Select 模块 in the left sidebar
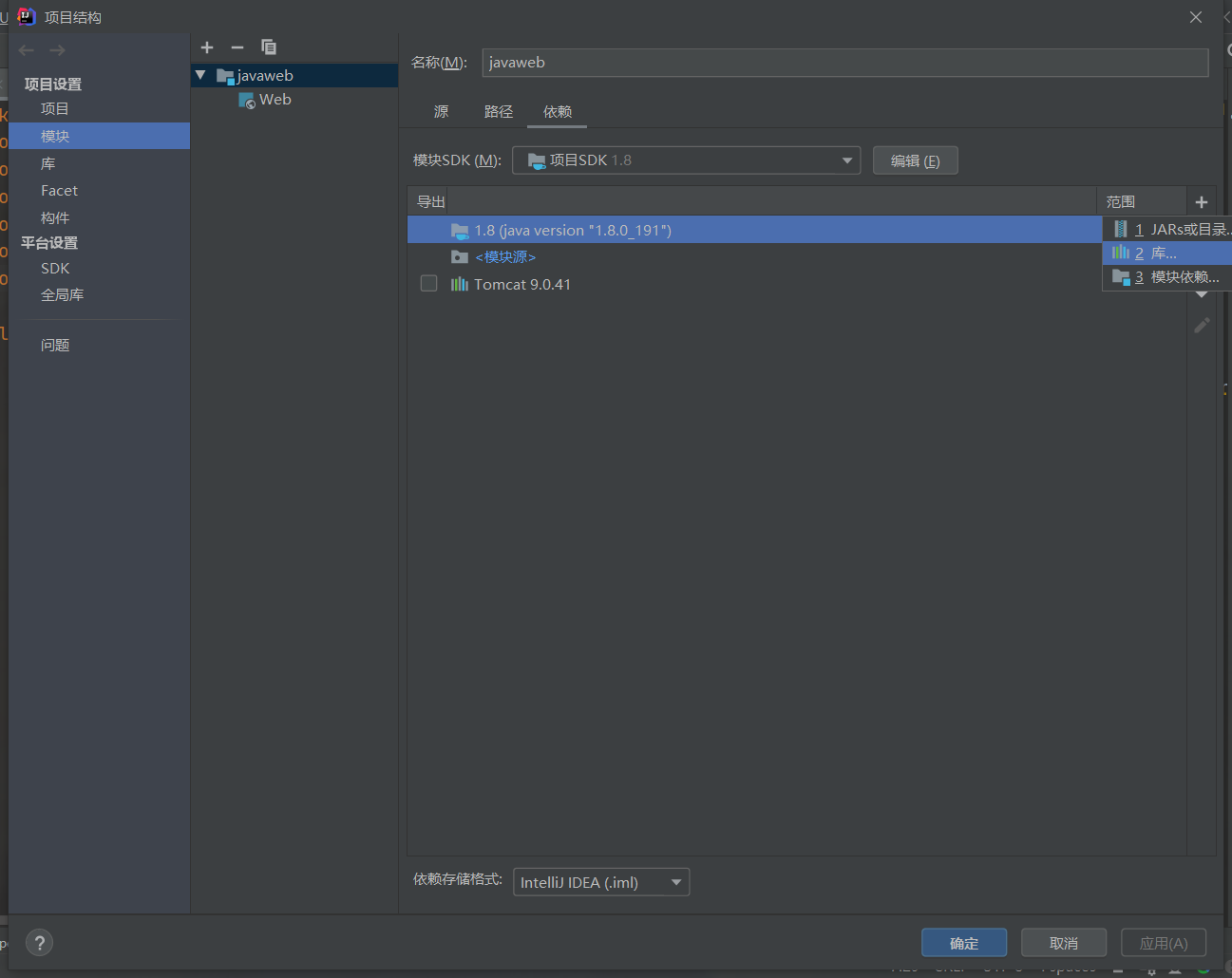Viewport: 1232px width, 978px height. [100, 137]
